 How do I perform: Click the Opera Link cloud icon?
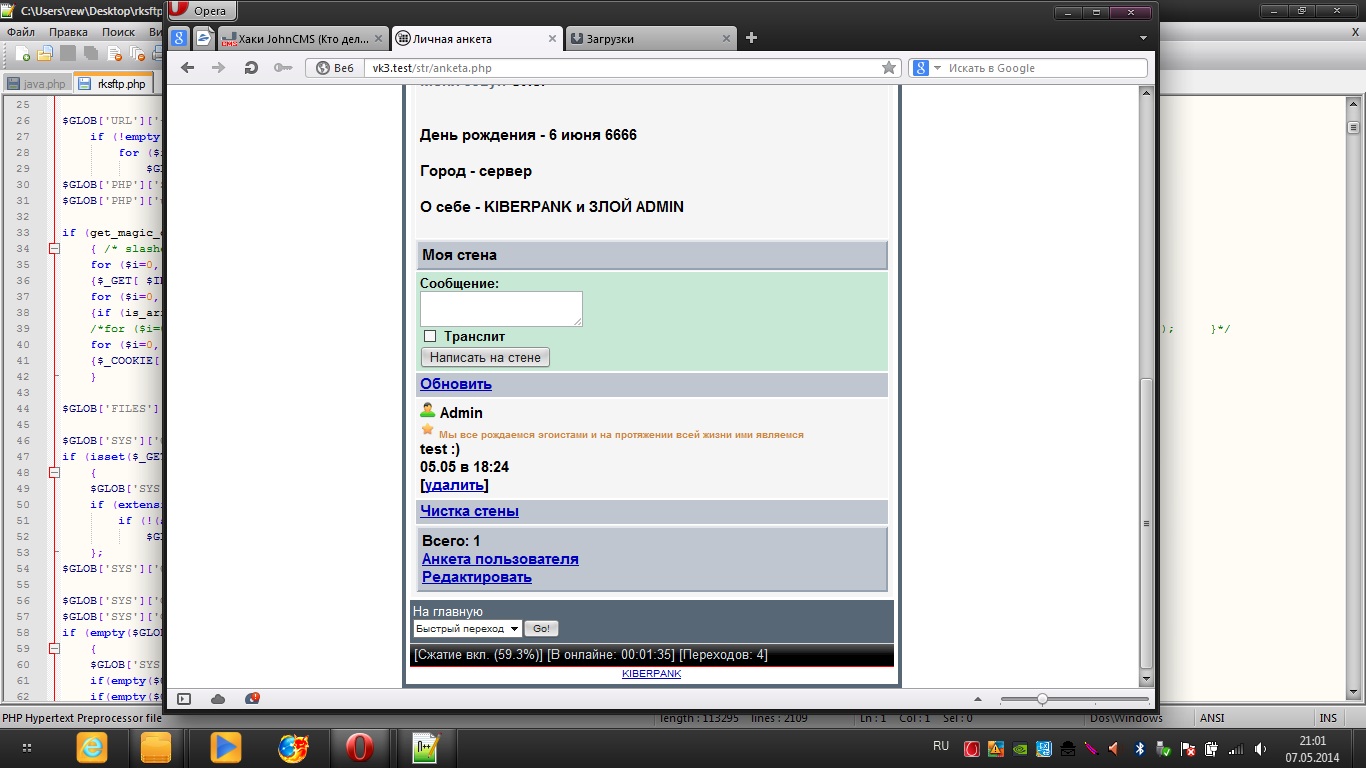(x=218, y=699)
